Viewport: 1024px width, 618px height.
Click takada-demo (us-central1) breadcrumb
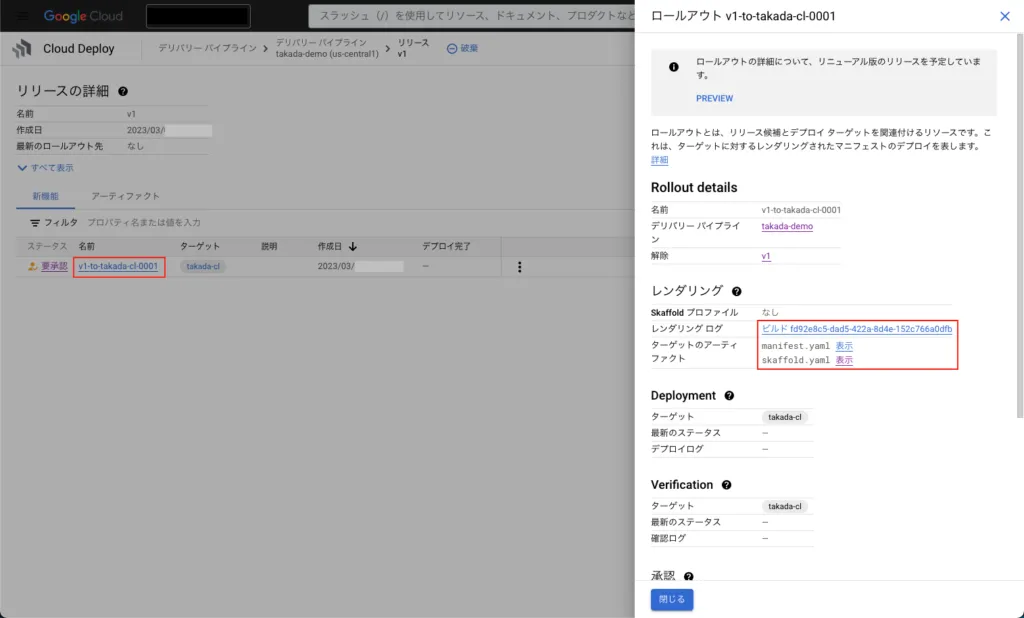coord(327,48)
